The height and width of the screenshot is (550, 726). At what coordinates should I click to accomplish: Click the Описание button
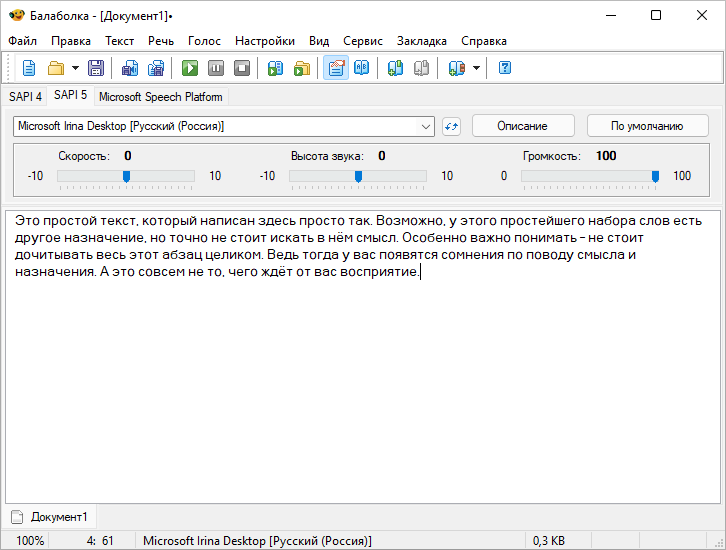(522, 126)
